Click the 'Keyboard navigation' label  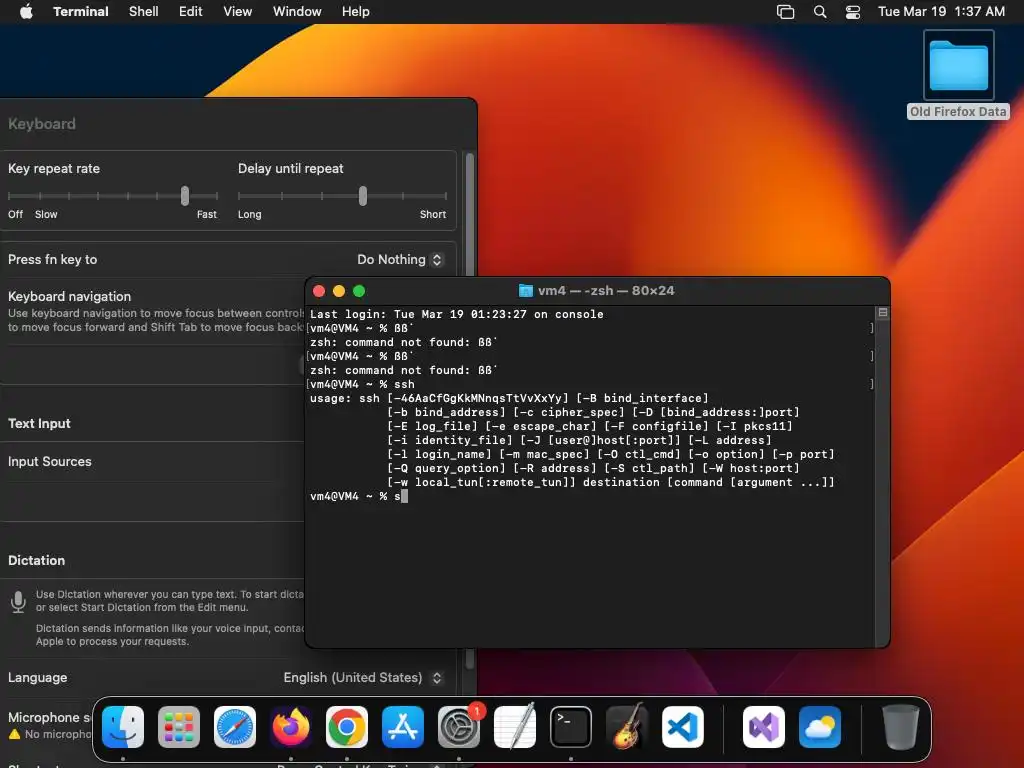pos(69,296)
